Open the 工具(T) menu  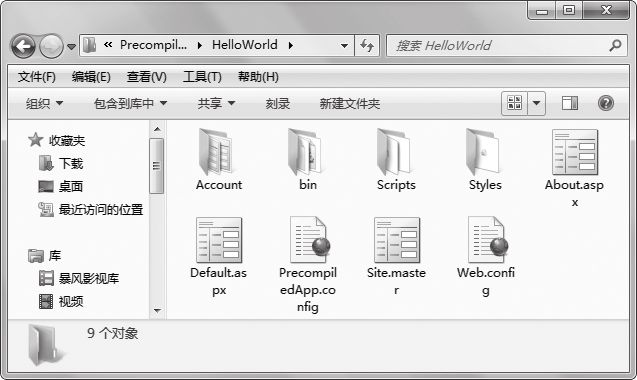click(x=202, y=76)
